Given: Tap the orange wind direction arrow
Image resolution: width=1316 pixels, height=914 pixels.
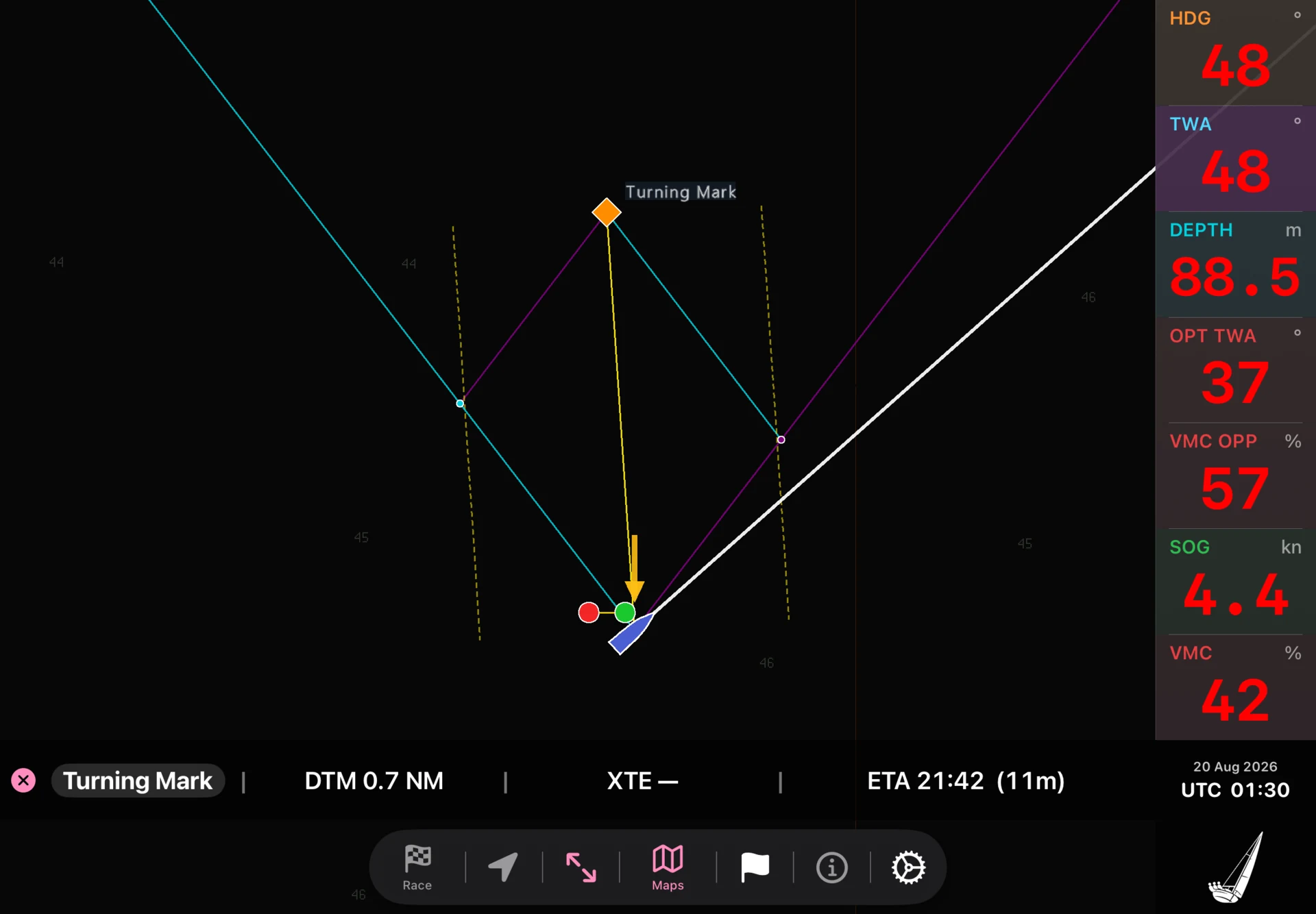Looking at the screenshot, I should point(635,568).
